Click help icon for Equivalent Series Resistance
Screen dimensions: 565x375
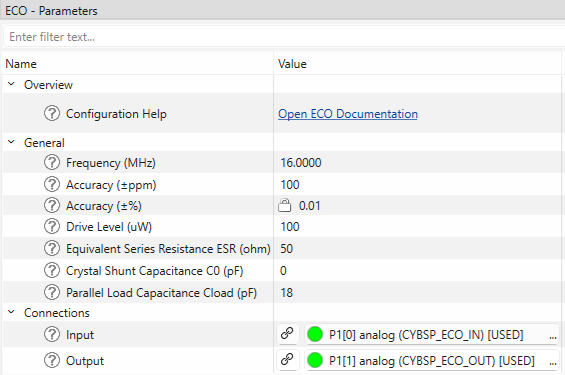coord(52,249)
